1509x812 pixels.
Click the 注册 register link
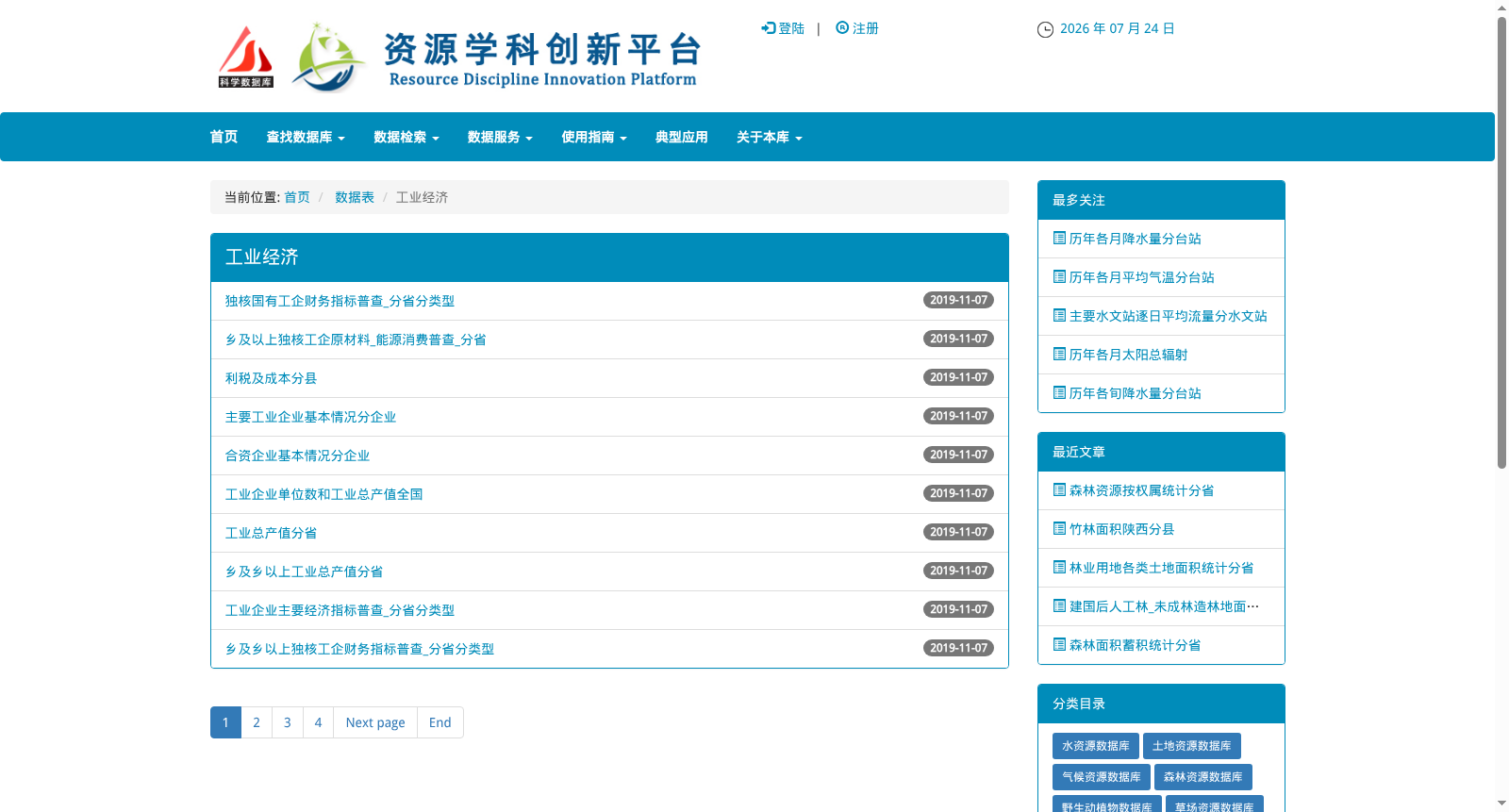pos(866,28)
